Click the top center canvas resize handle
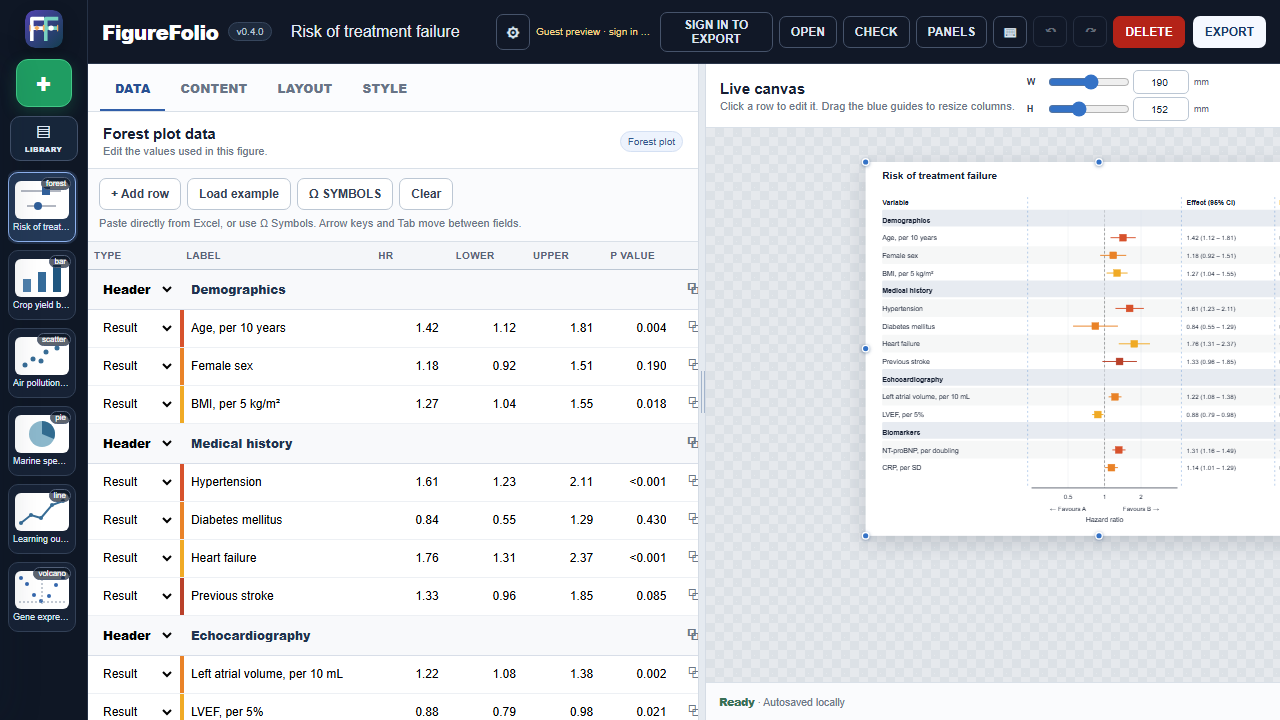 point(1099,162)
